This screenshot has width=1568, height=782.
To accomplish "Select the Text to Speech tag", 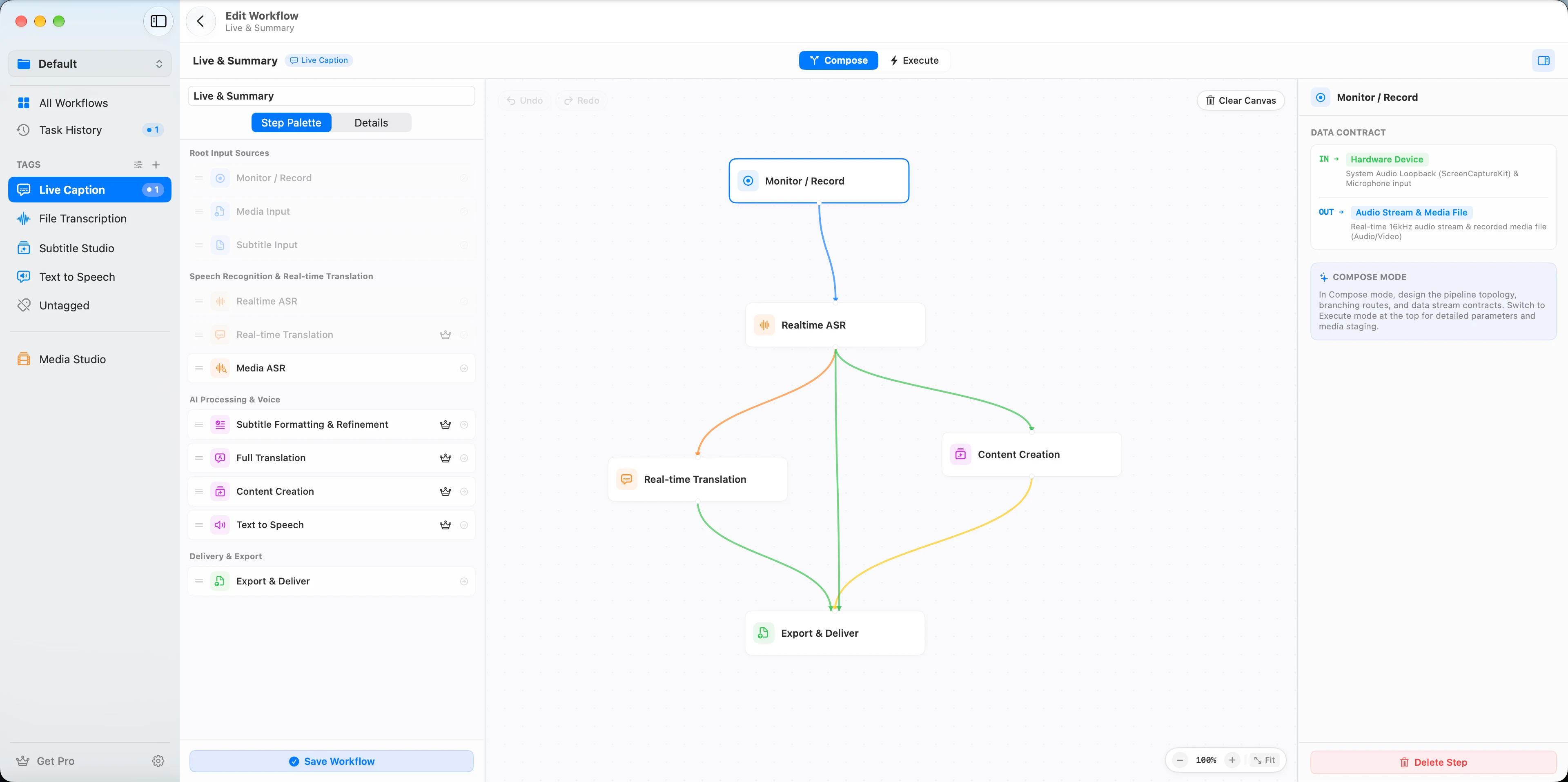I will (x=90, y=276).
